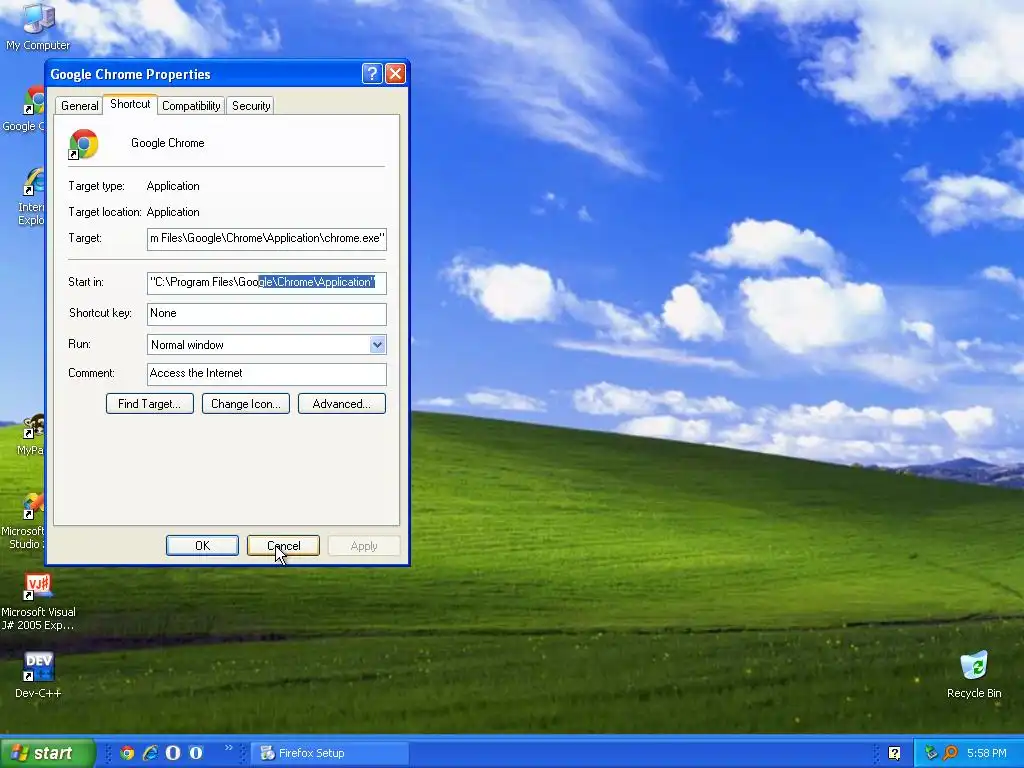Open the Start menu
The width and height of the screenshot is (1024, 768).
pos(47,753)
